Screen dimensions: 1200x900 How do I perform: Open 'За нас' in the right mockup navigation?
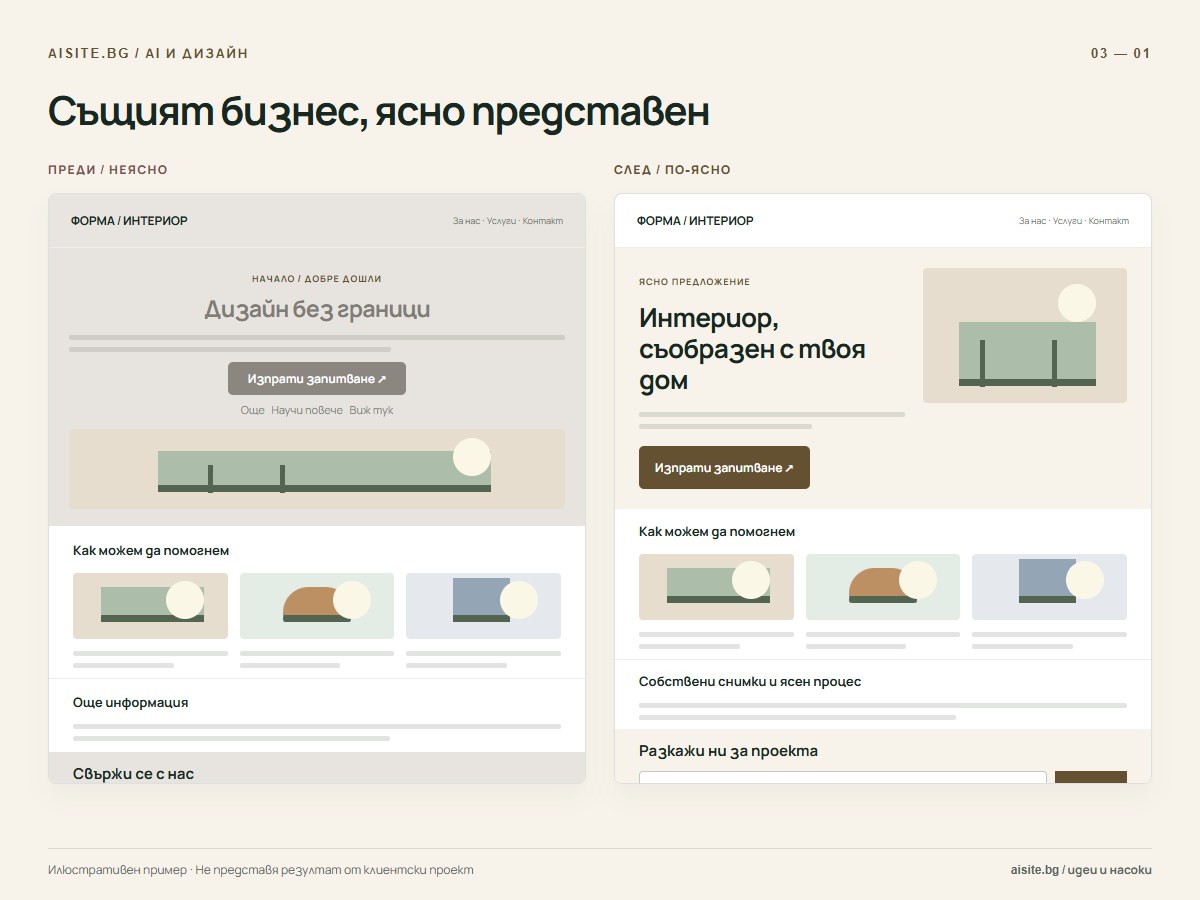coord(1032,221)
